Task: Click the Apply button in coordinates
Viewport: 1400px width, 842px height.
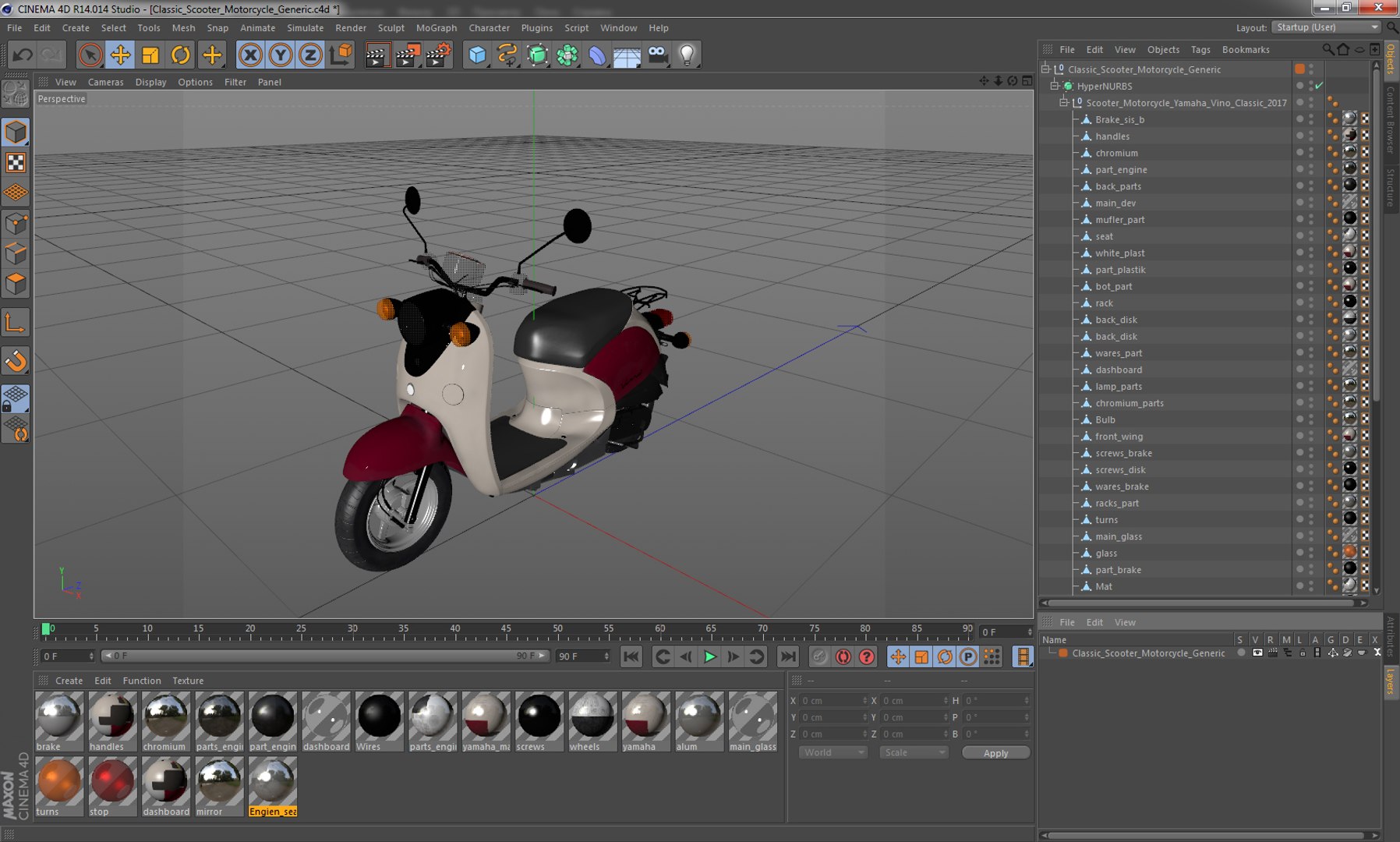Action: 995,752
